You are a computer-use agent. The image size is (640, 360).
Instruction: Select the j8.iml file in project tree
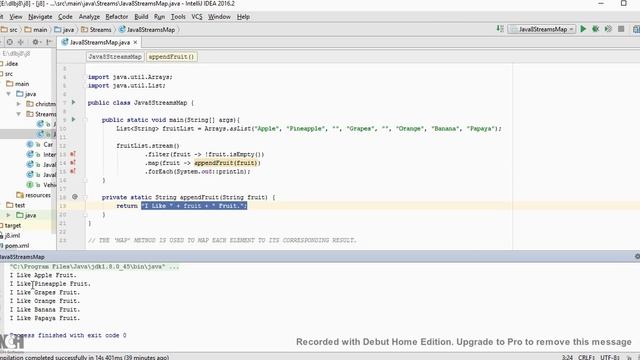pos(10,236)
